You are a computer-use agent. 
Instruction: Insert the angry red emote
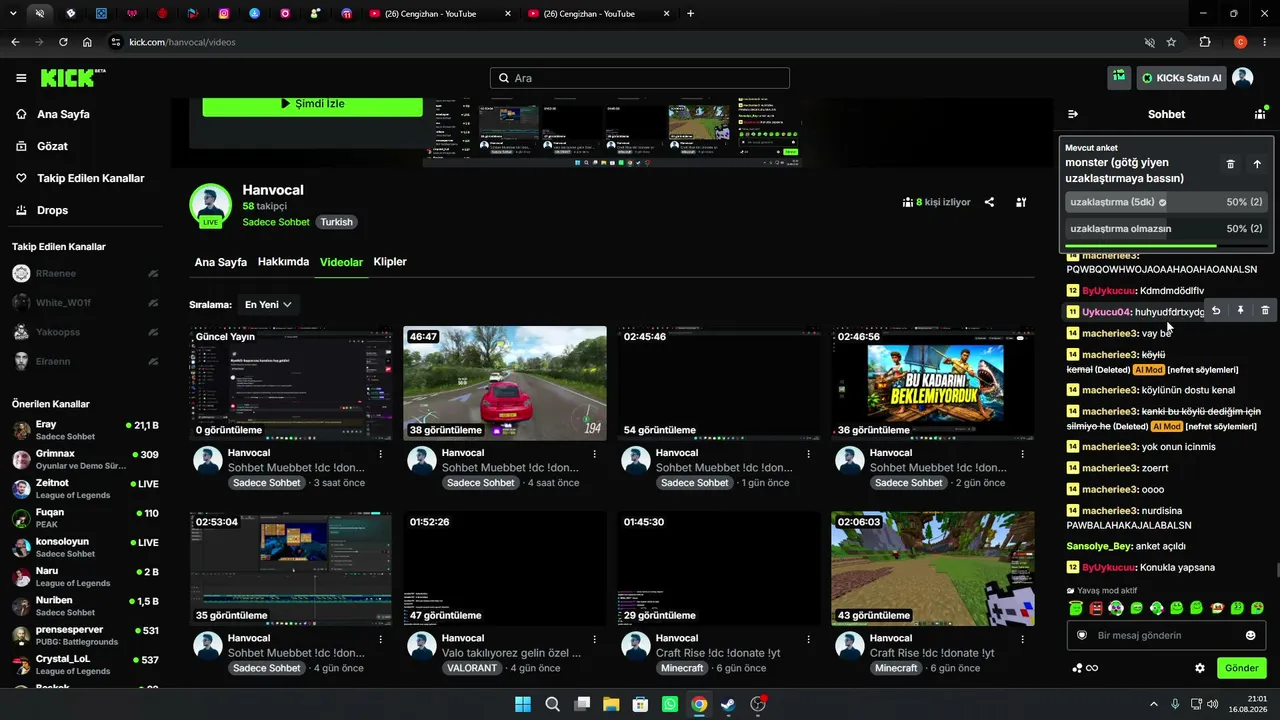click(1096, 608)
